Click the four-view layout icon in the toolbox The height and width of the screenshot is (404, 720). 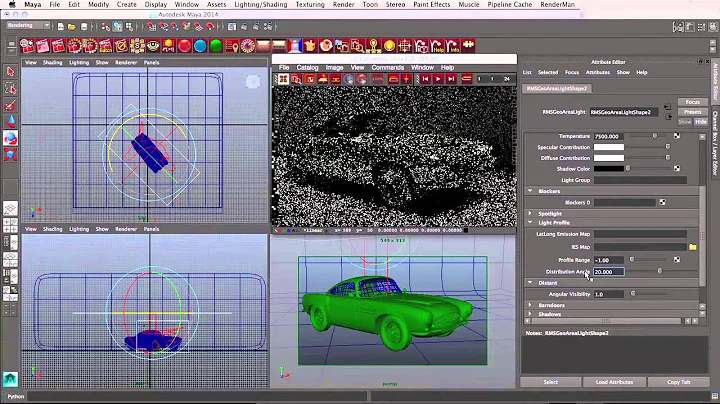coord(10,225)
